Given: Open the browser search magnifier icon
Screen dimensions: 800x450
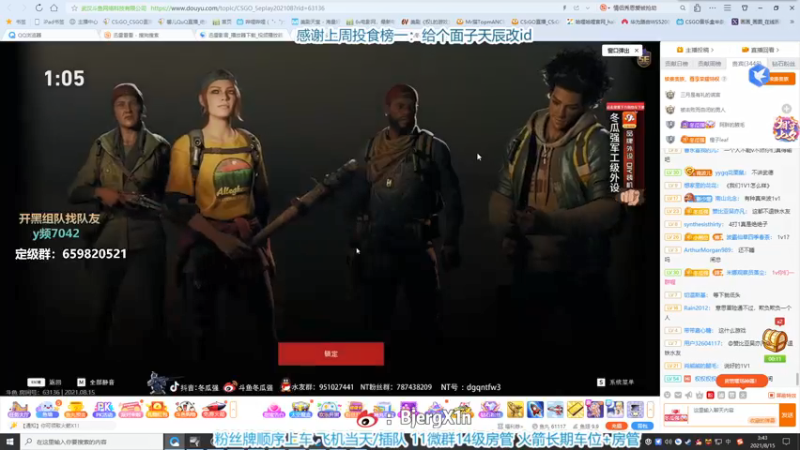Looking at the screenshot, I should (x=683, y=8).
